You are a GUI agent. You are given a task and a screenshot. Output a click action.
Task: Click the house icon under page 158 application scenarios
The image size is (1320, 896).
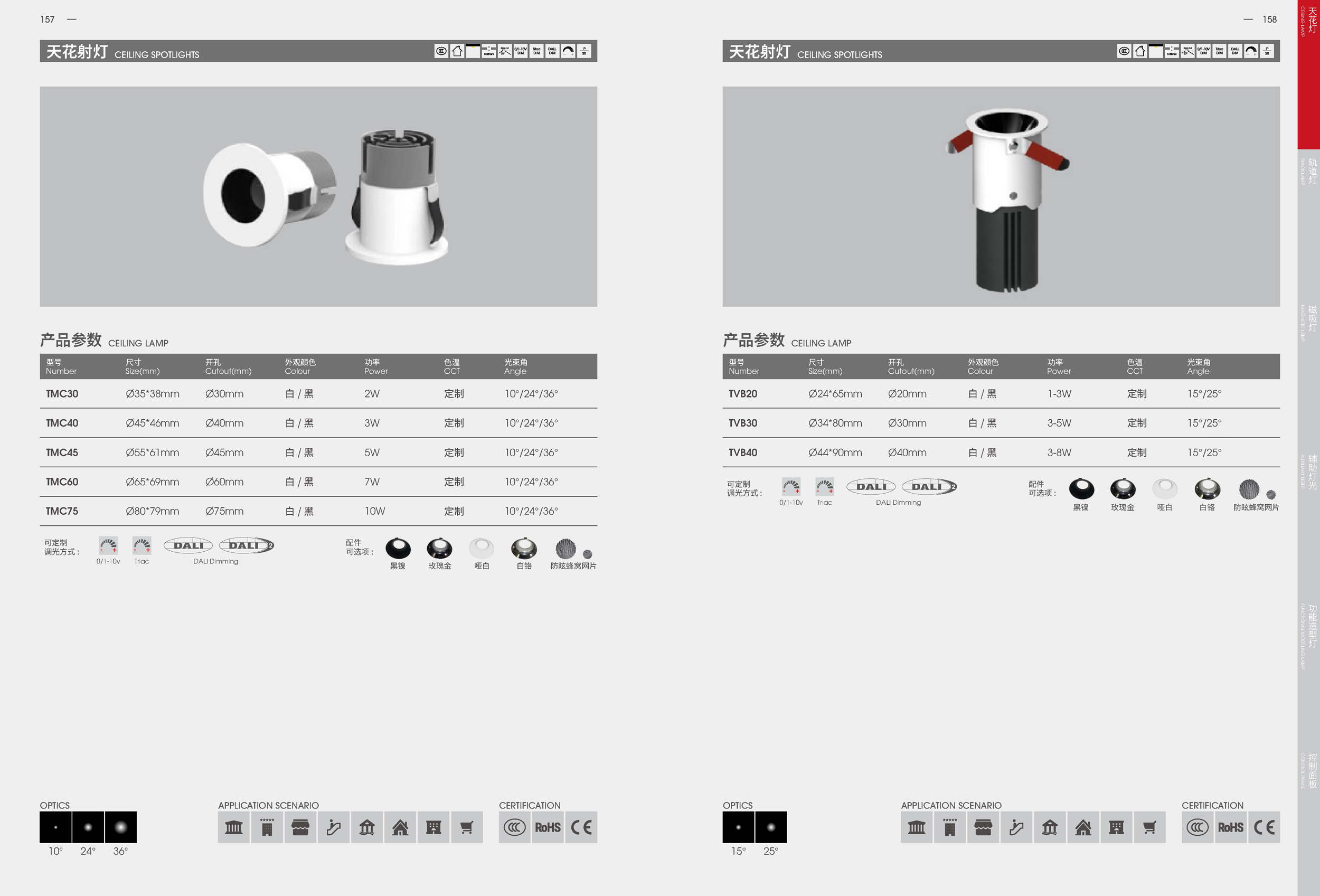coord(1082,827)
